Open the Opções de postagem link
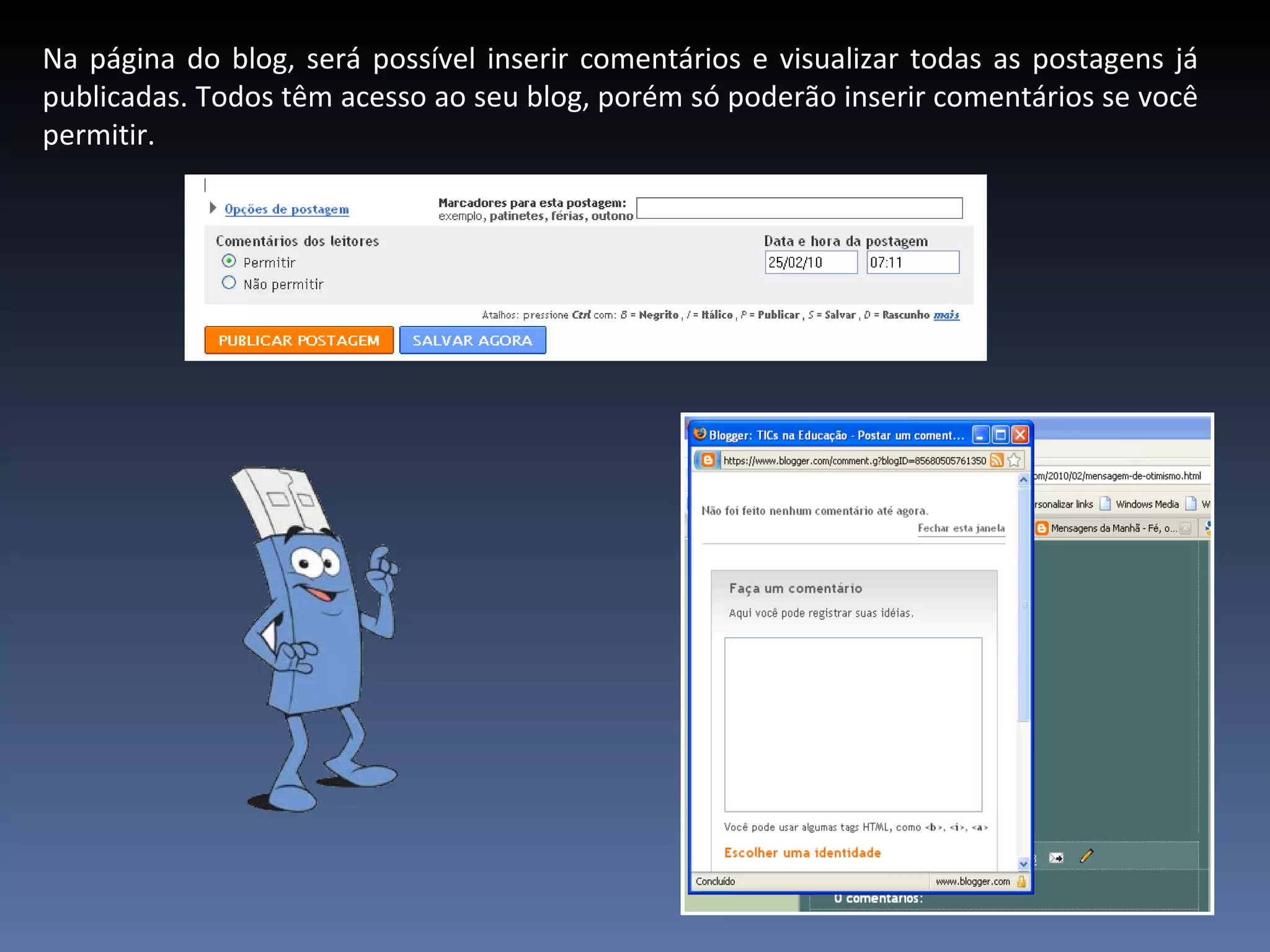Image resolution: width=1270 pixels, height=952 pixels. (286, 209)
